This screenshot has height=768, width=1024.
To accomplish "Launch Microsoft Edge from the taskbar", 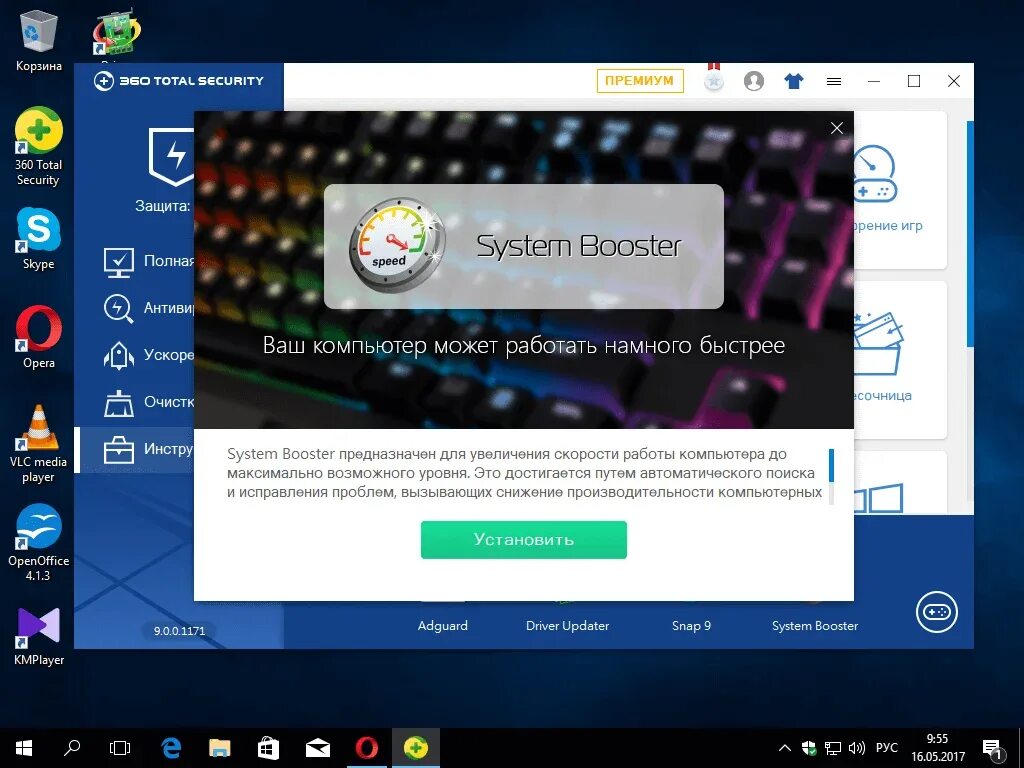I will 170,748.
